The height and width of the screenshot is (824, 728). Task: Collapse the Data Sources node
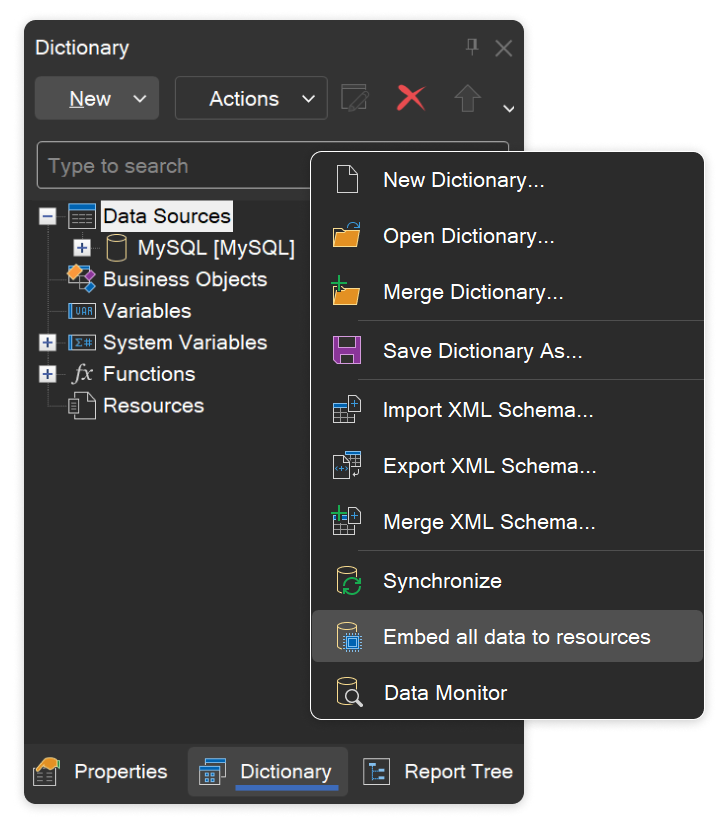pos(48,216)
